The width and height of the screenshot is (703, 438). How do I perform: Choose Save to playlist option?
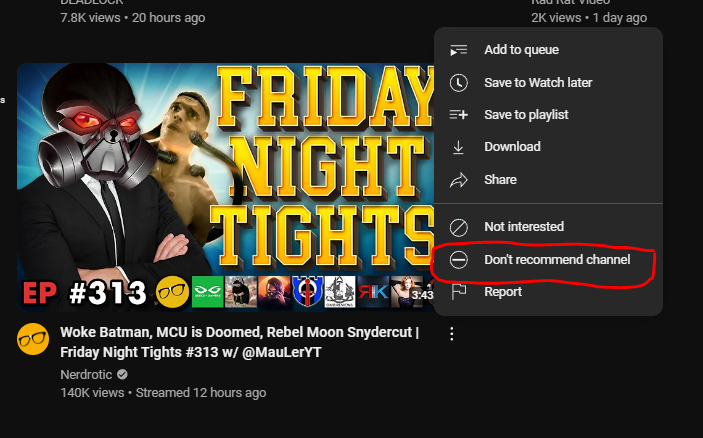[548, 115]
